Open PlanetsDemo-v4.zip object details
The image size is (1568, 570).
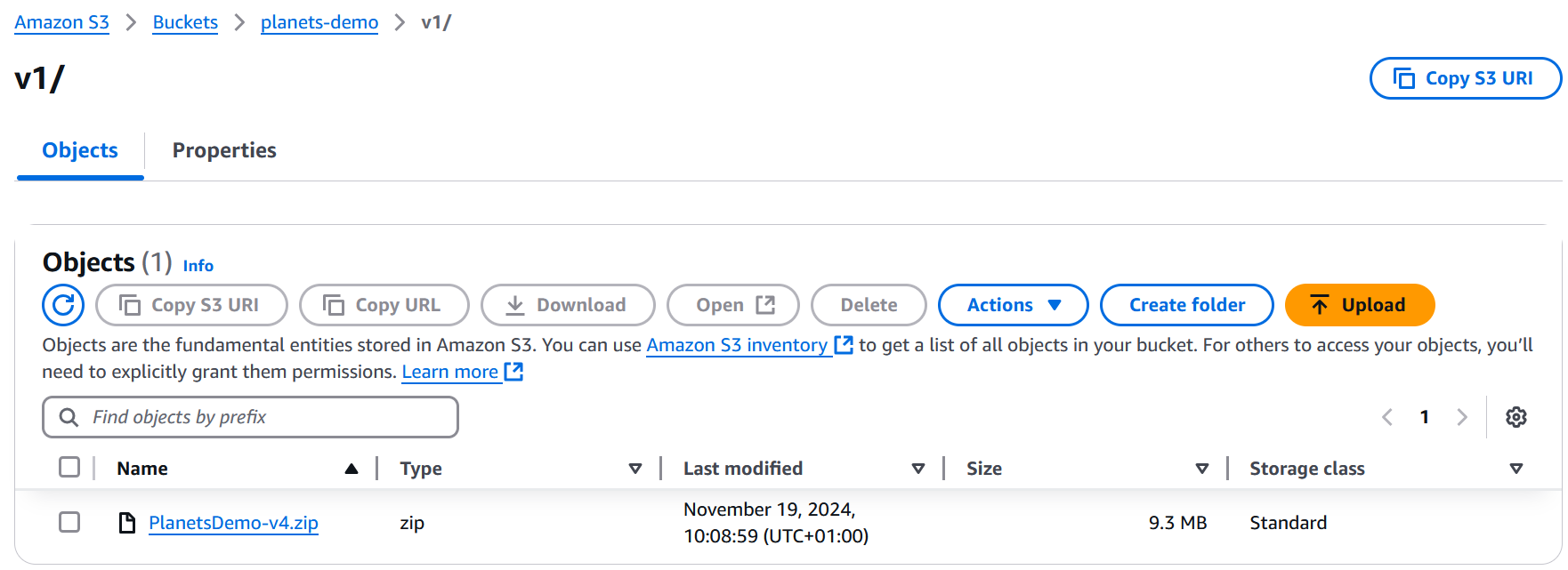click(233, 523)
